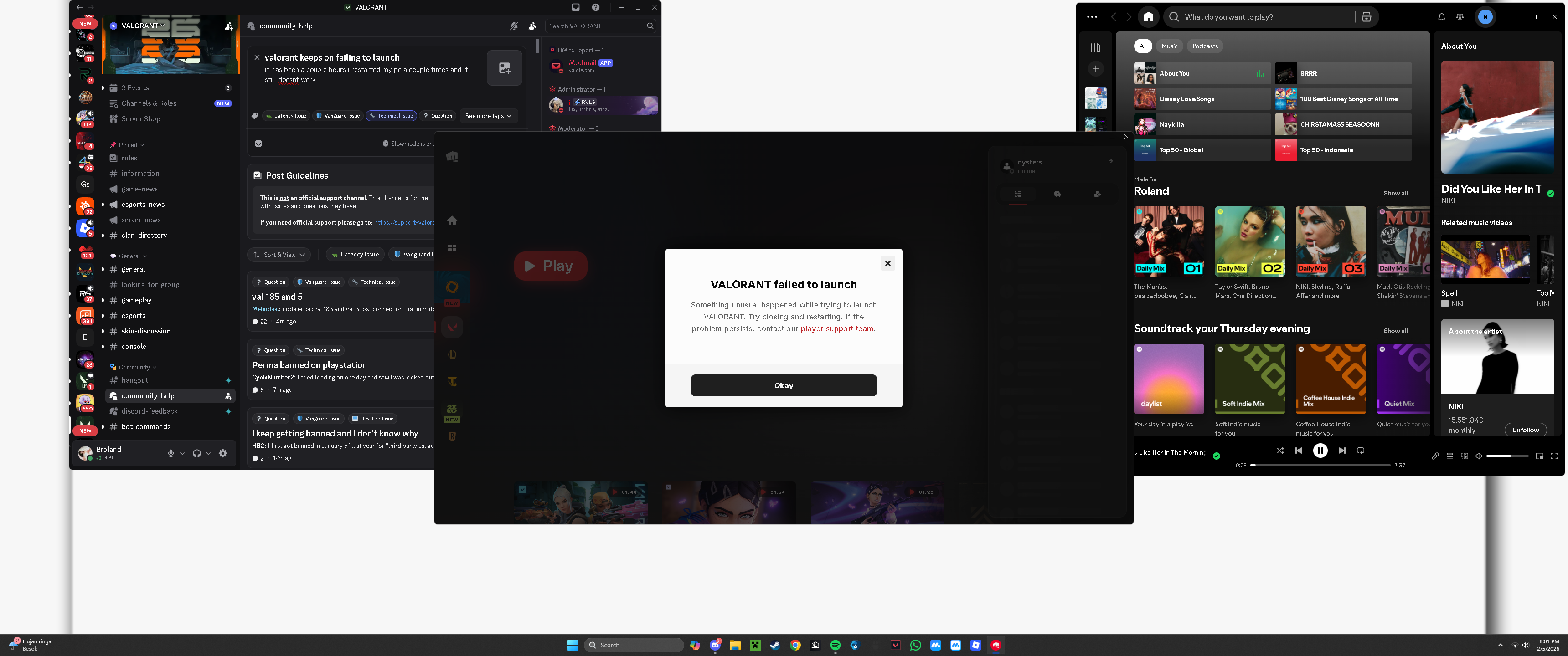1568x656 pixels.
Task: Open the Sort & View dropdown
Action: [x=279, y=254]
